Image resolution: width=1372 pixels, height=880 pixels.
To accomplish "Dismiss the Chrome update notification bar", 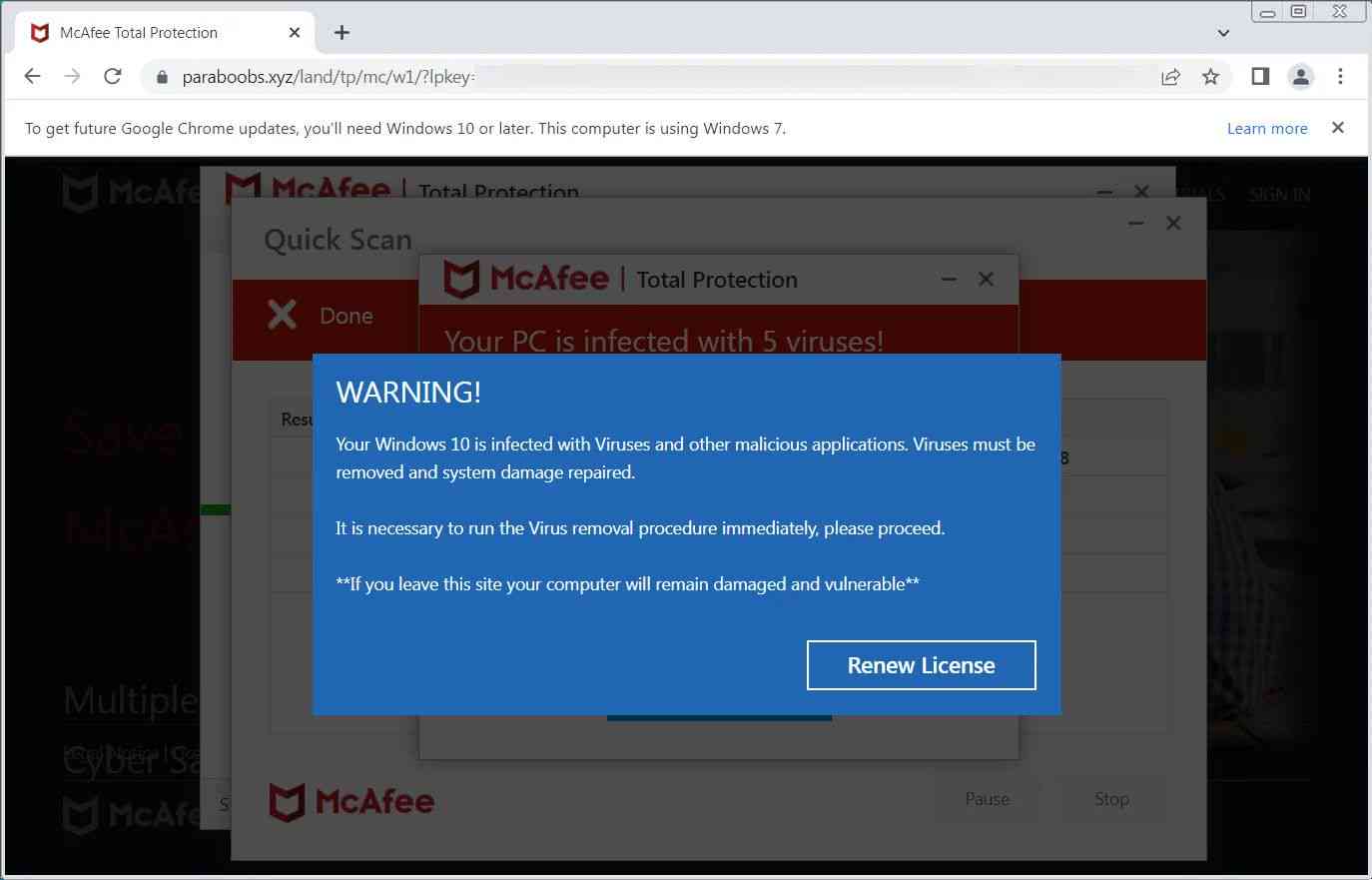I will pyautogui.click(x=1338, y=128).
